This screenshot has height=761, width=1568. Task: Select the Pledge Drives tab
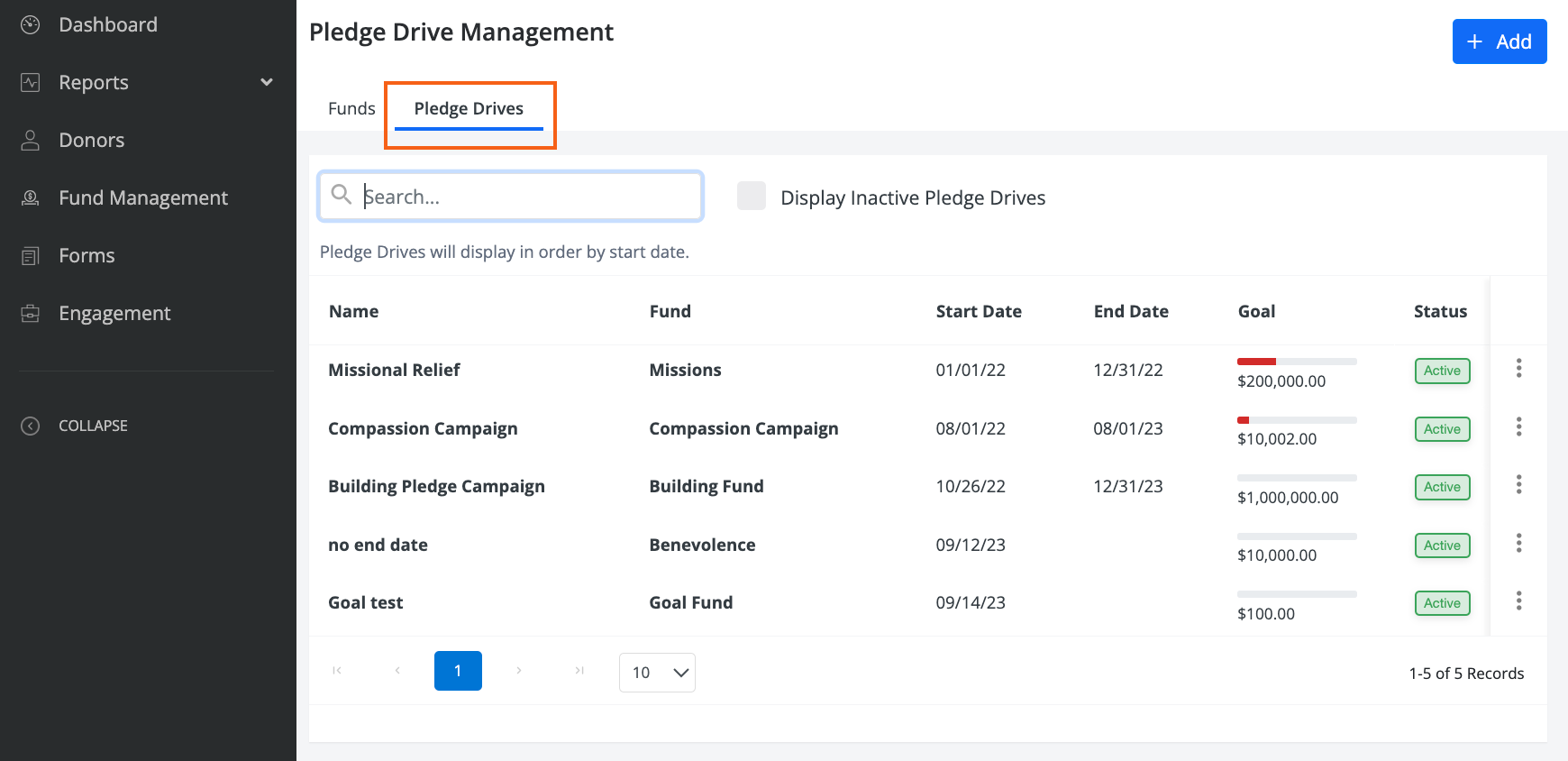point(469,109)
